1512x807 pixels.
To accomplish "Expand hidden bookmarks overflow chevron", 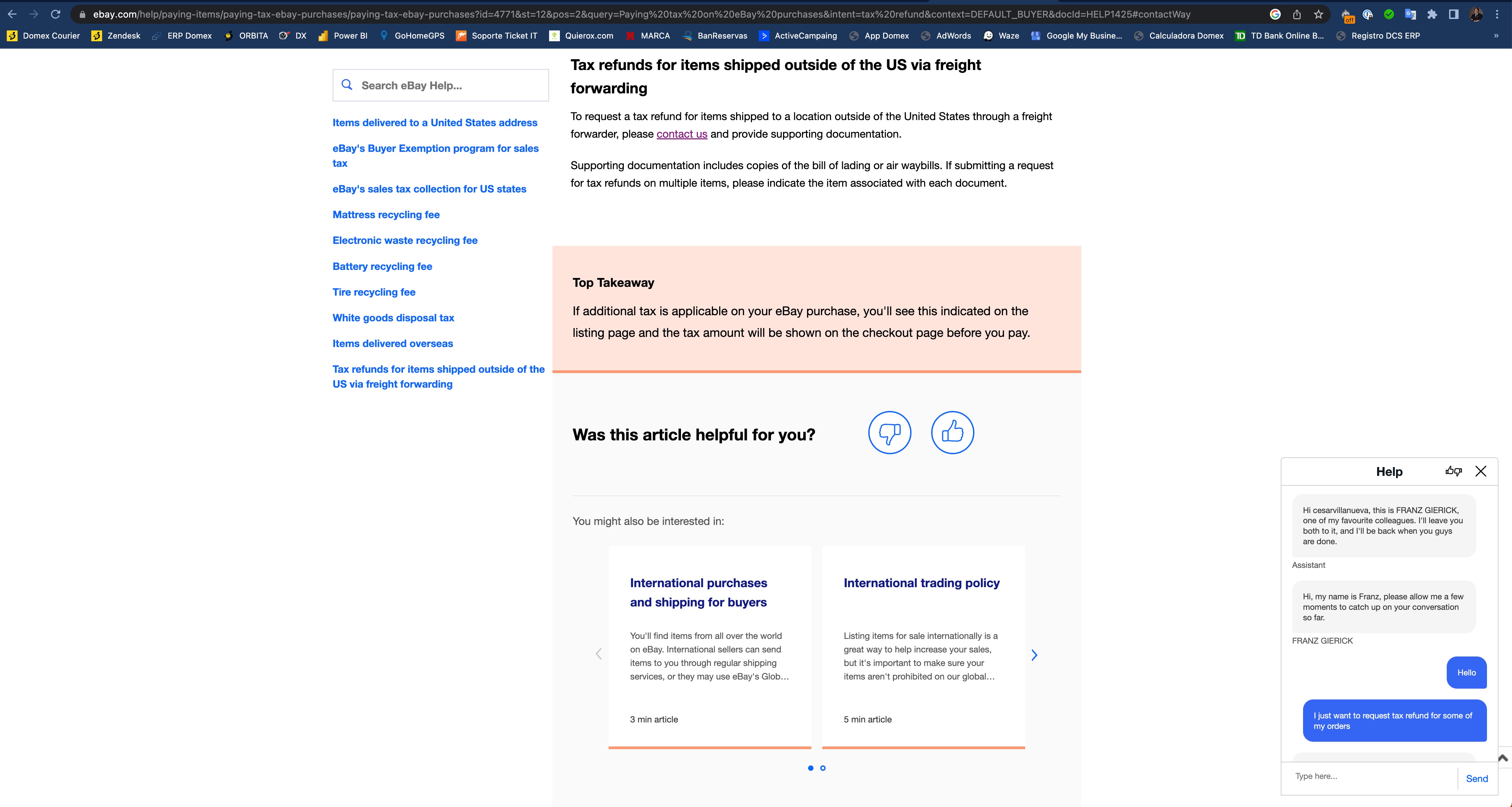I will click(1495, 36).
